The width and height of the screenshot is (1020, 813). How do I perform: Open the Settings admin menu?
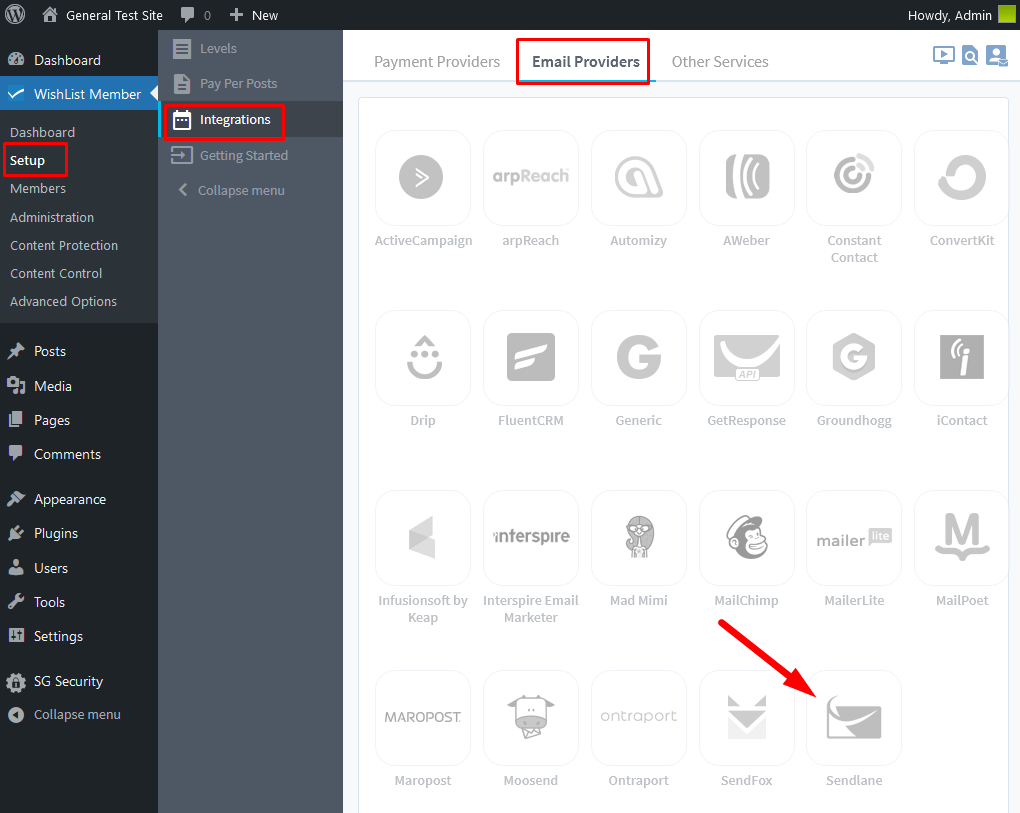(79, 636)
